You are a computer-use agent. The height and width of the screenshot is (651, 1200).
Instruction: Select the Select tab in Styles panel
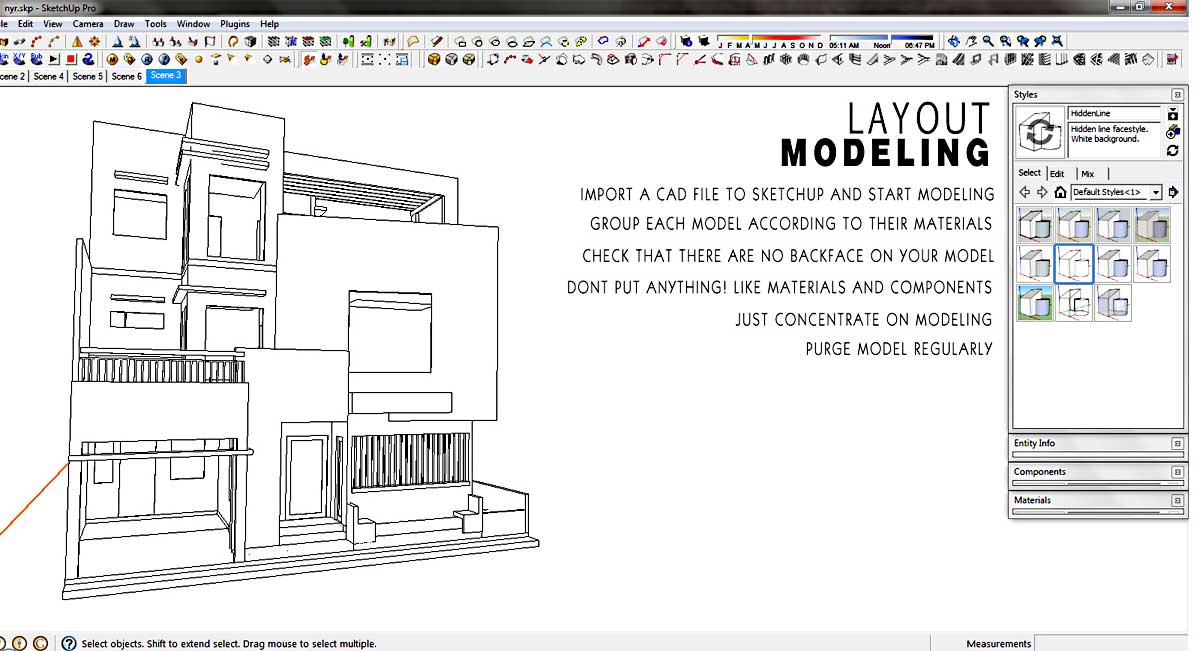(x=1029, y=173)
